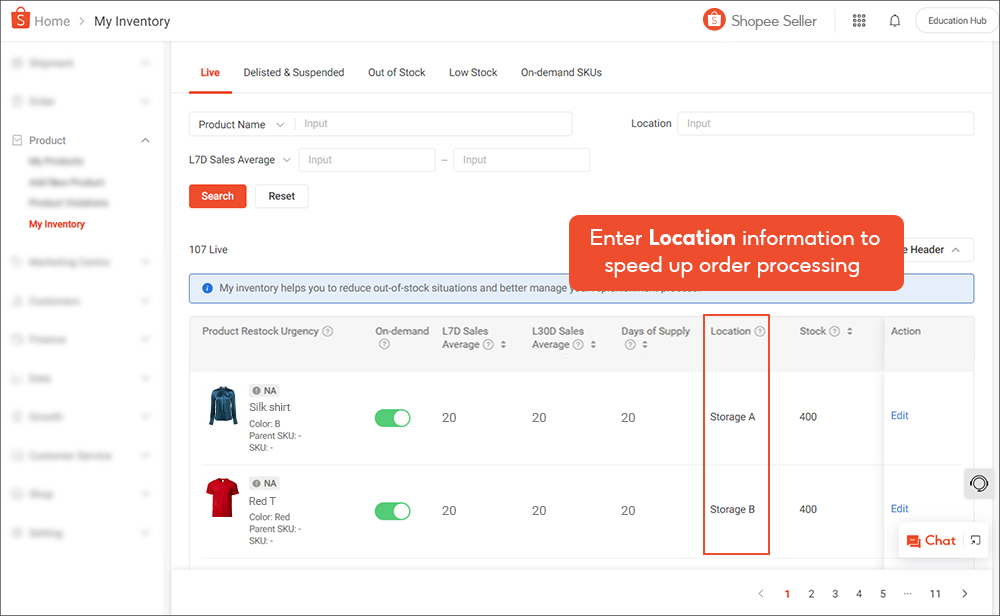This screenshot has width=1000, height=616.
Task: Click the minimum L7D Sales Average input
Action: [x=367, y=160]
